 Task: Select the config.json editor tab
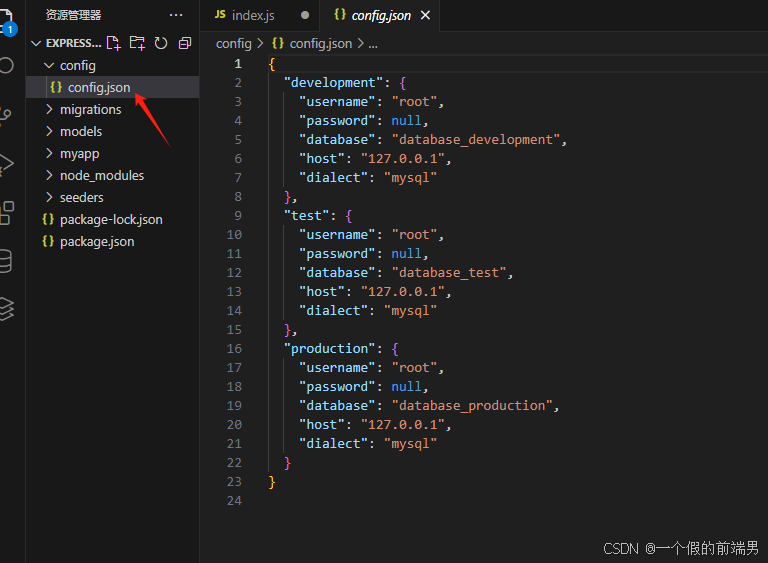381,15
